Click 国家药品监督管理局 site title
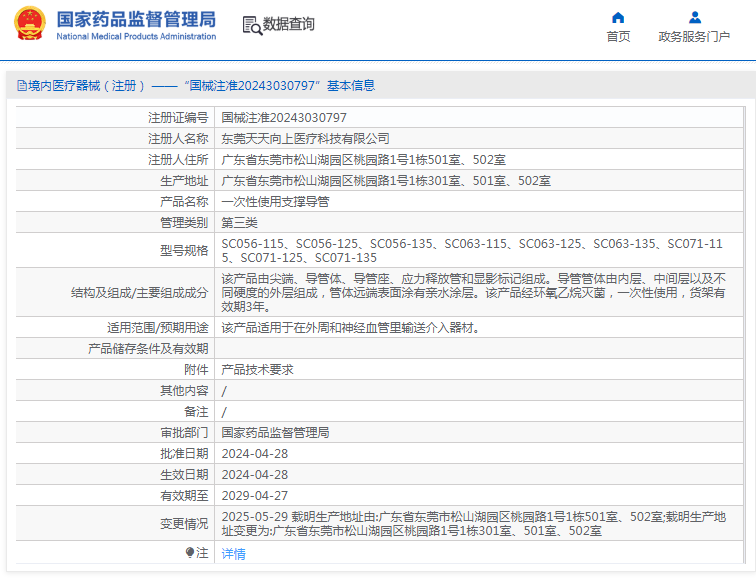 136,20
